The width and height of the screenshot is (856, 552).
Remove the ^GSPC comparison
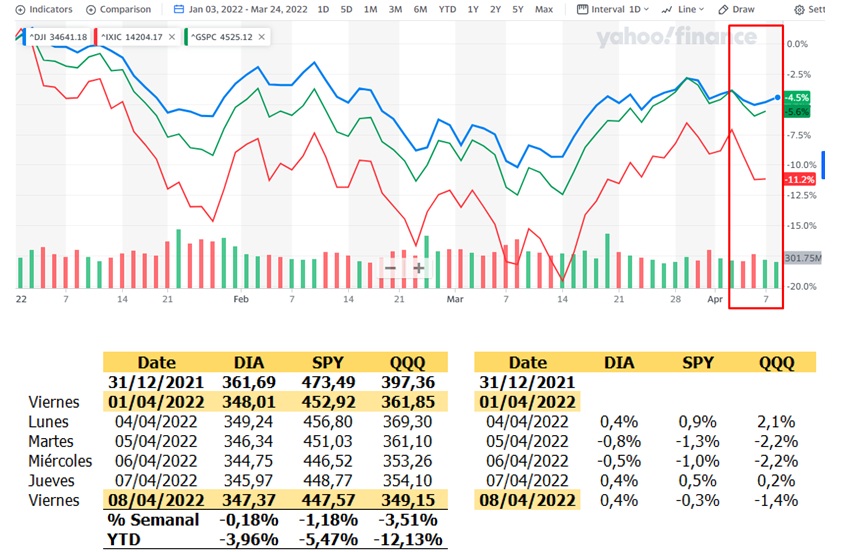coord(261,37)
